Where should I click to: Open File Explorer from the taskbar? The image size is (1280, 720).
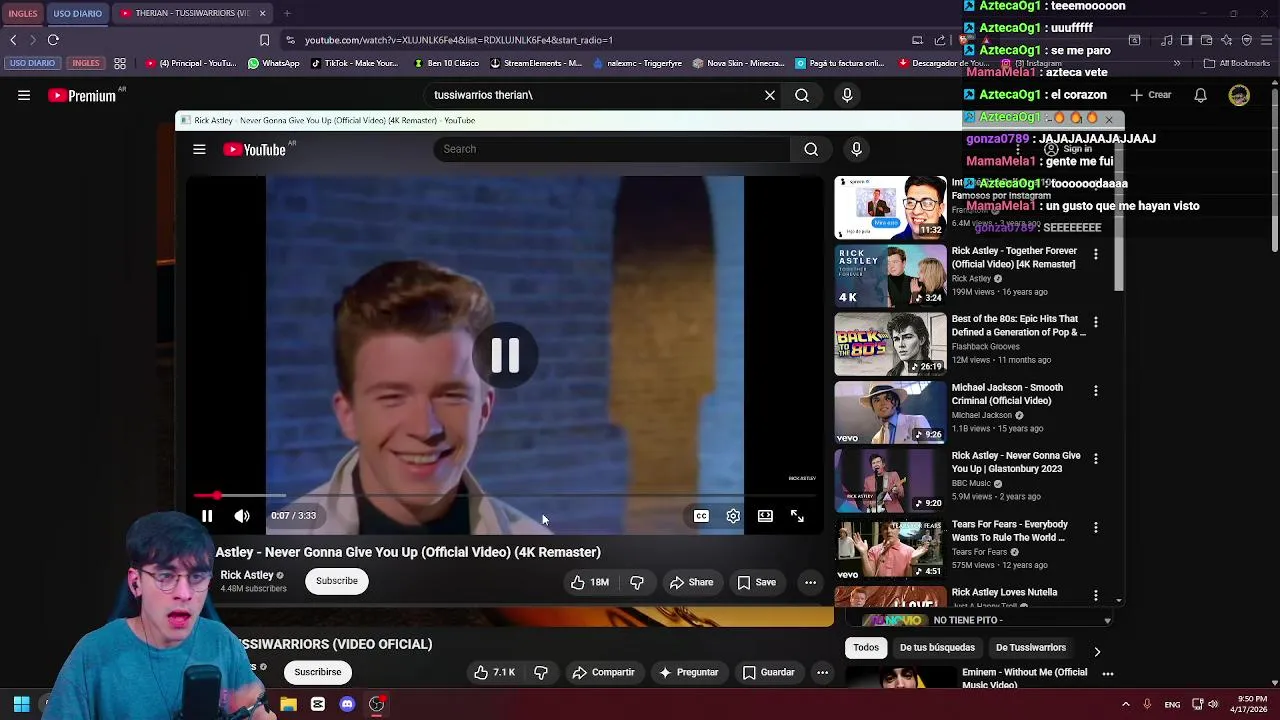point(288,704)
